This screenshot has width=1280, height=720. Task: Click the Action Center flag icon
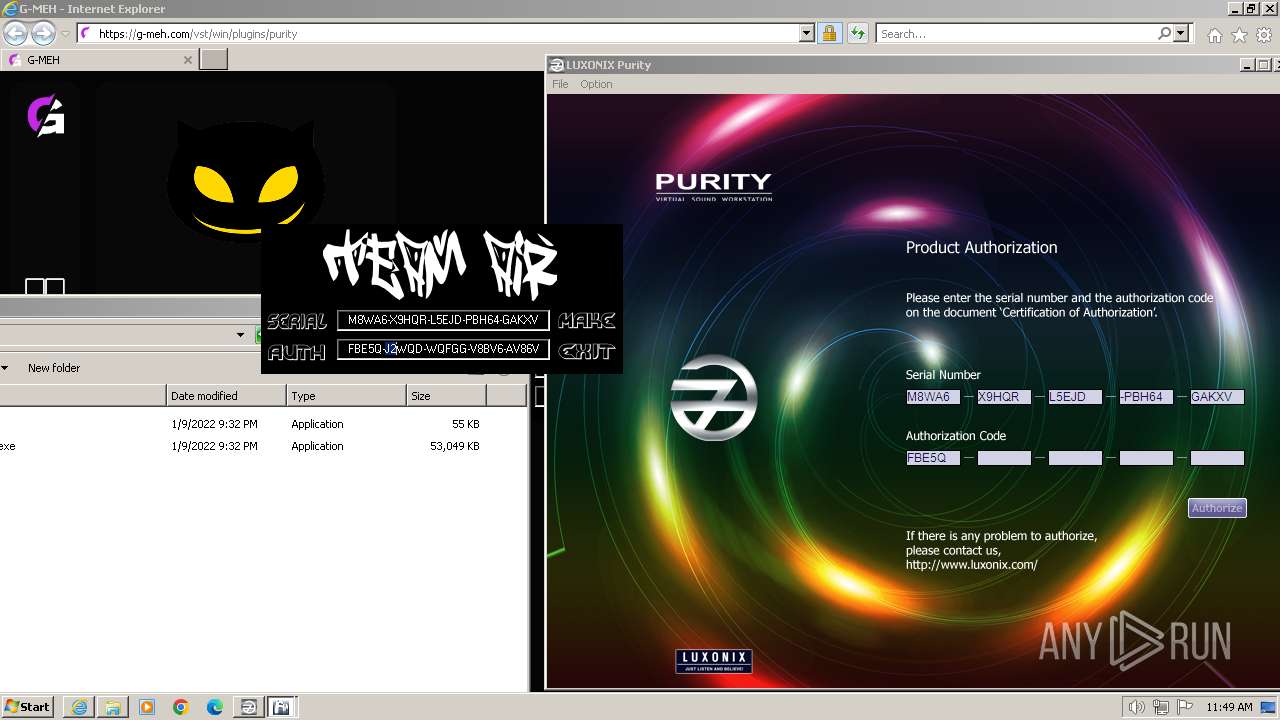point(1185,707)
